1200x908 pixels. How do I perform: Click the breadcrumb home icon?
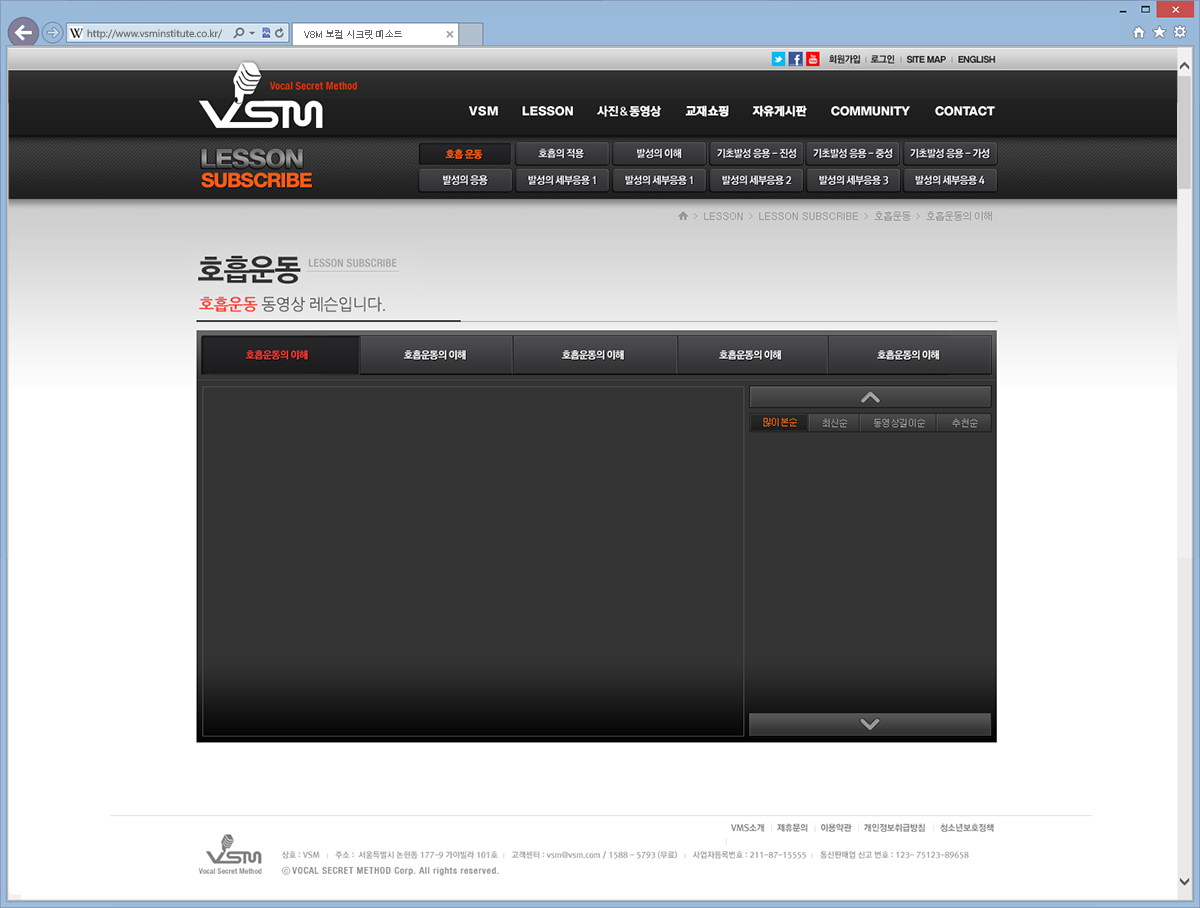click(683, 216)
